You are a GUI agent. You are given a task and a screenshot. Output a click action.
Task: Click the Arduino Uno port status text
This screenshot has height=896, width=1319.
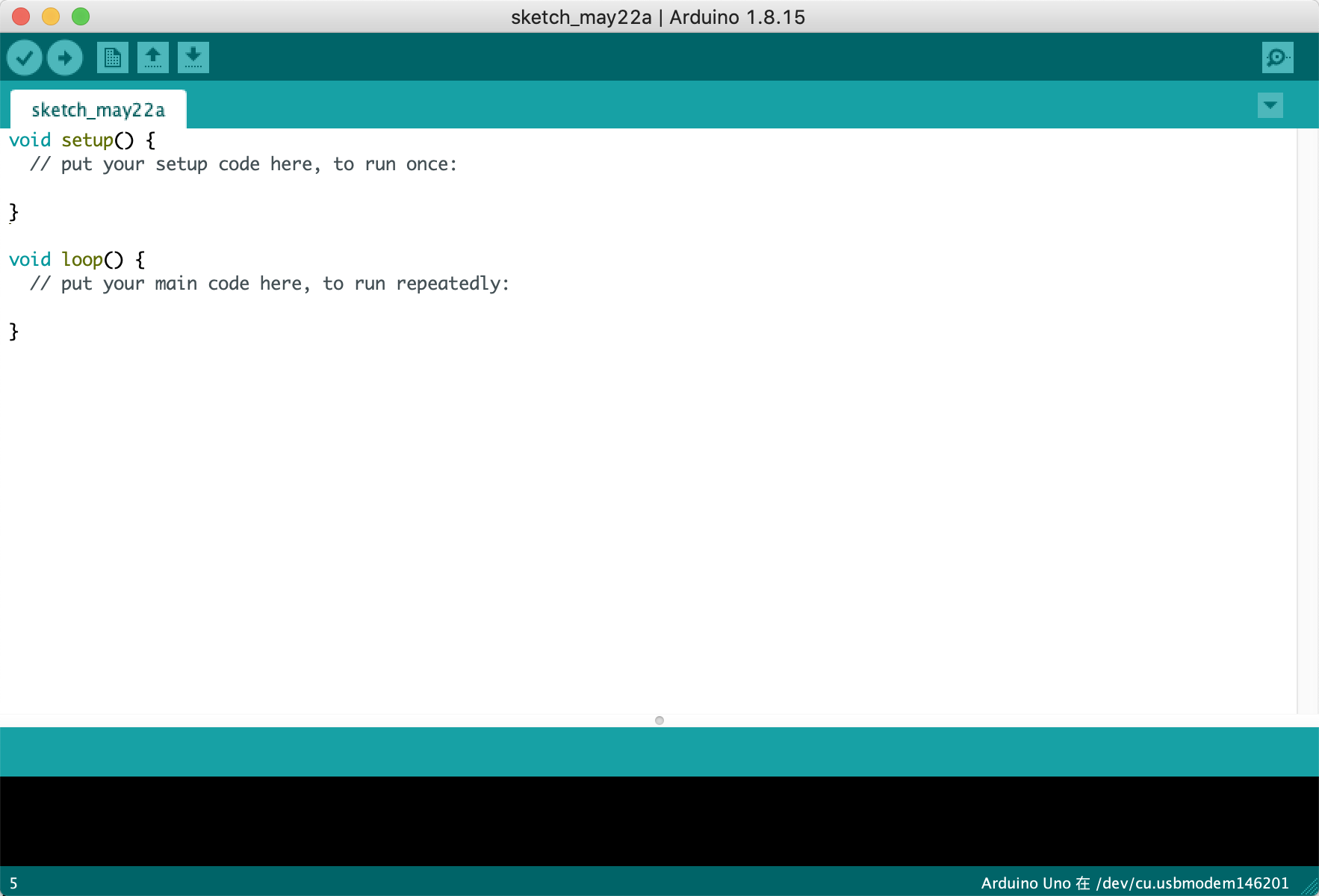click(x=1135, y=883)
